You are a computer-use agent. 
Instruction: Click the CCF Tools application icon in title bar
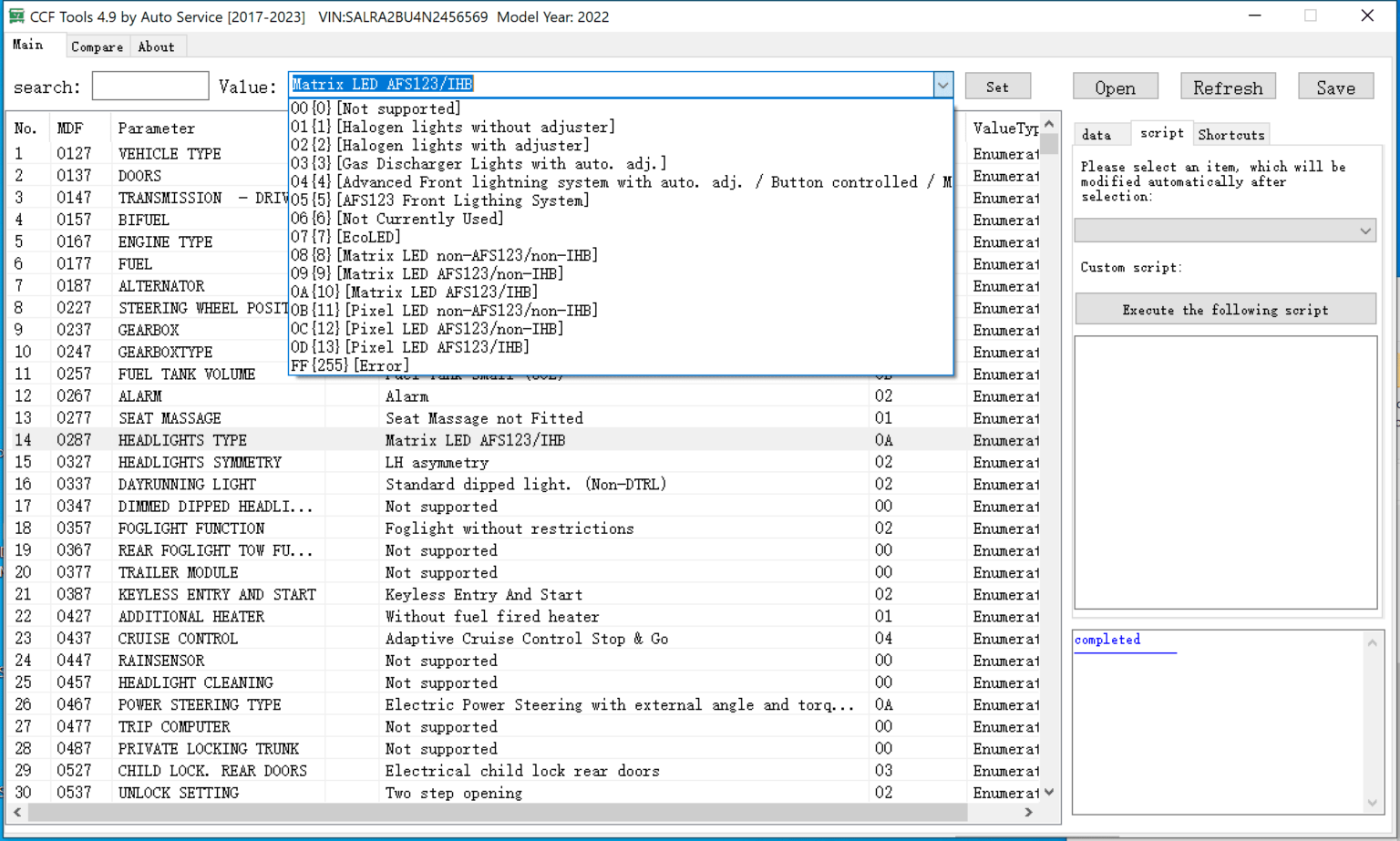point(17,15)
